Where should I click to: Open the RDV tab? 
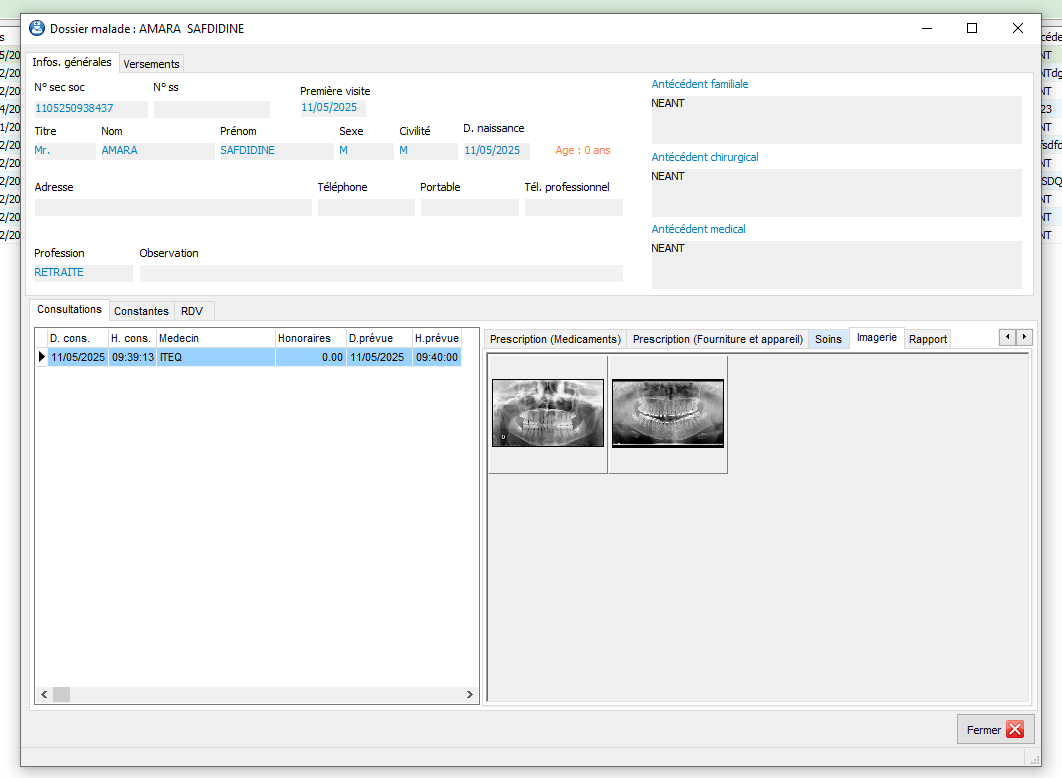coord(192,311)
